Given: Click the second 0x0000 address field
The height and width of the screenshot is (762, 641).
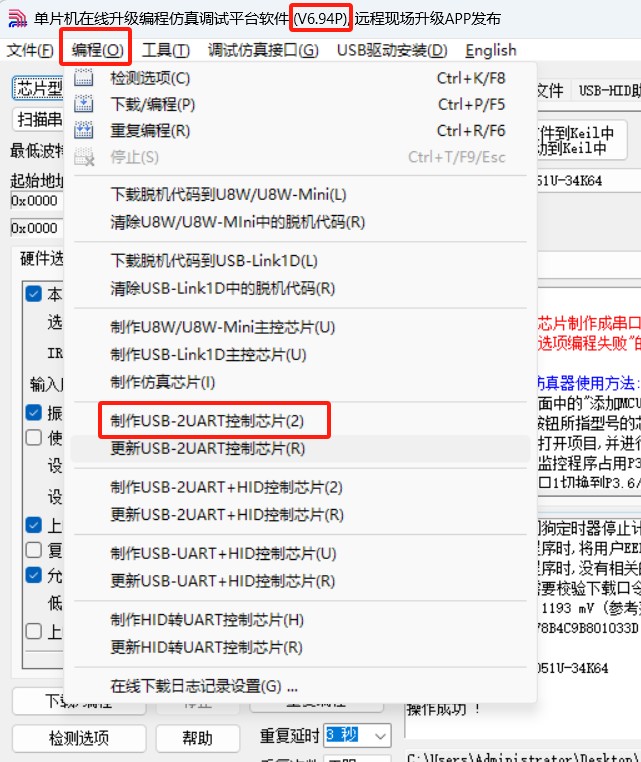Looking at the screenshot, I should click(x=37, y=228).
